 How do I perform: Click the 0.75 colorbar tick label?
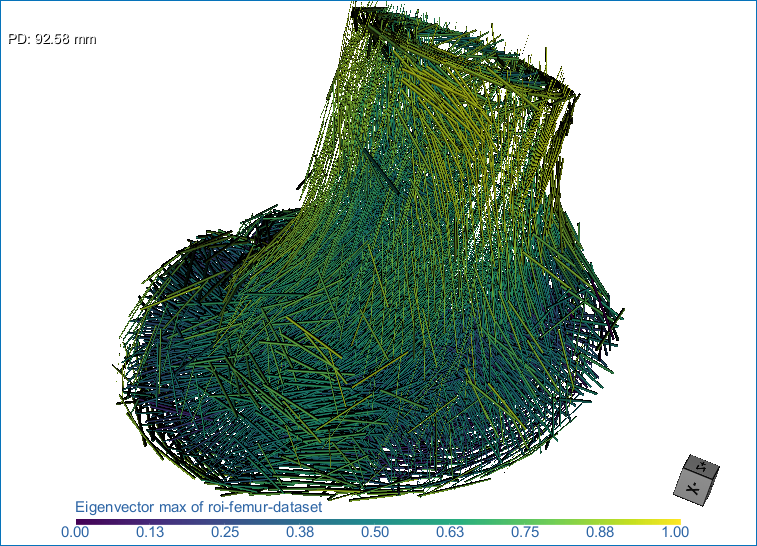pyautogui.click(x=529, y=532)
